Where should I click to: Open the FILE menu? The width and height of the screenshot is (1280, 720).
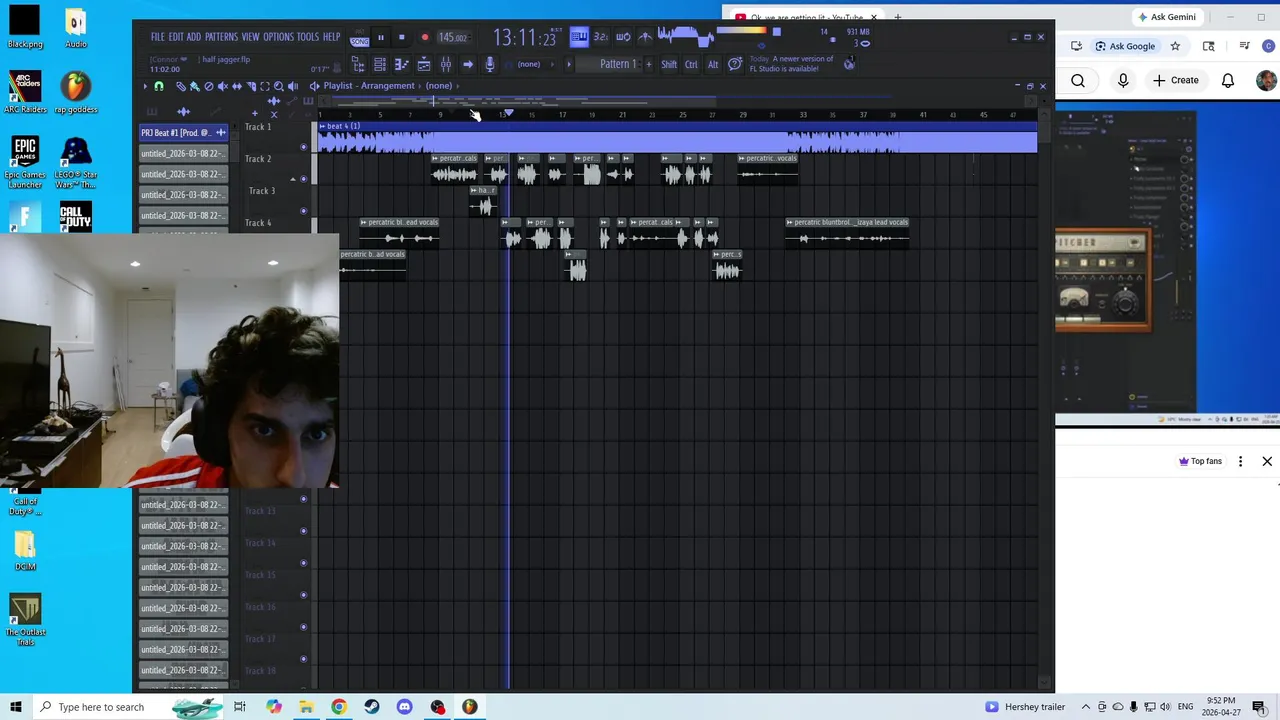158,37
